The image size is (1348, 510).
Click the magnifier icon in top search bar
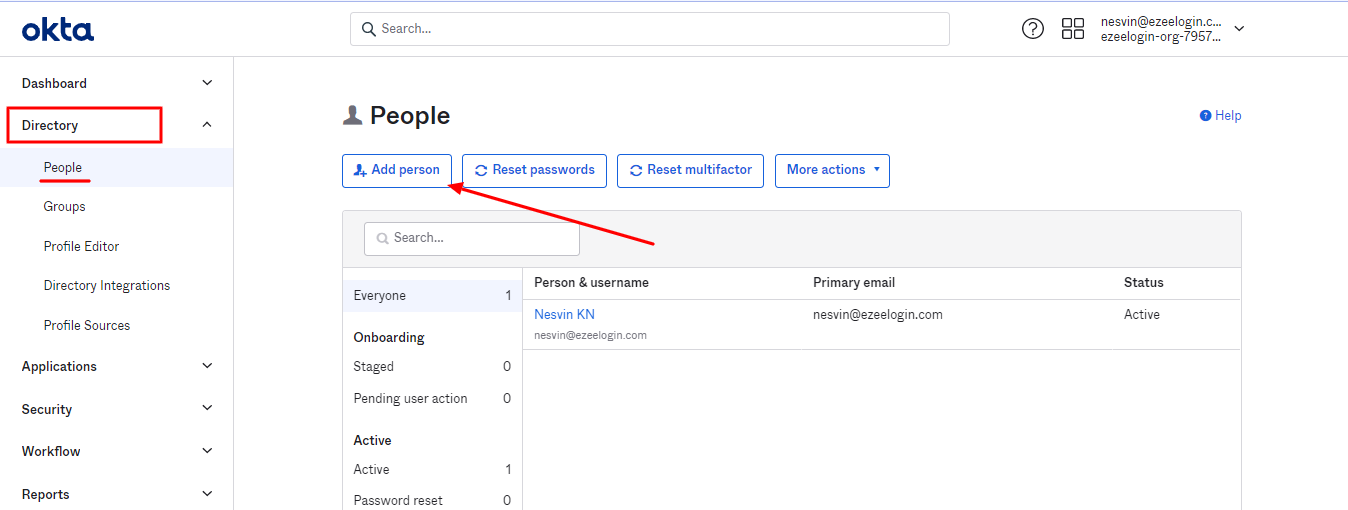click(369, 29)
